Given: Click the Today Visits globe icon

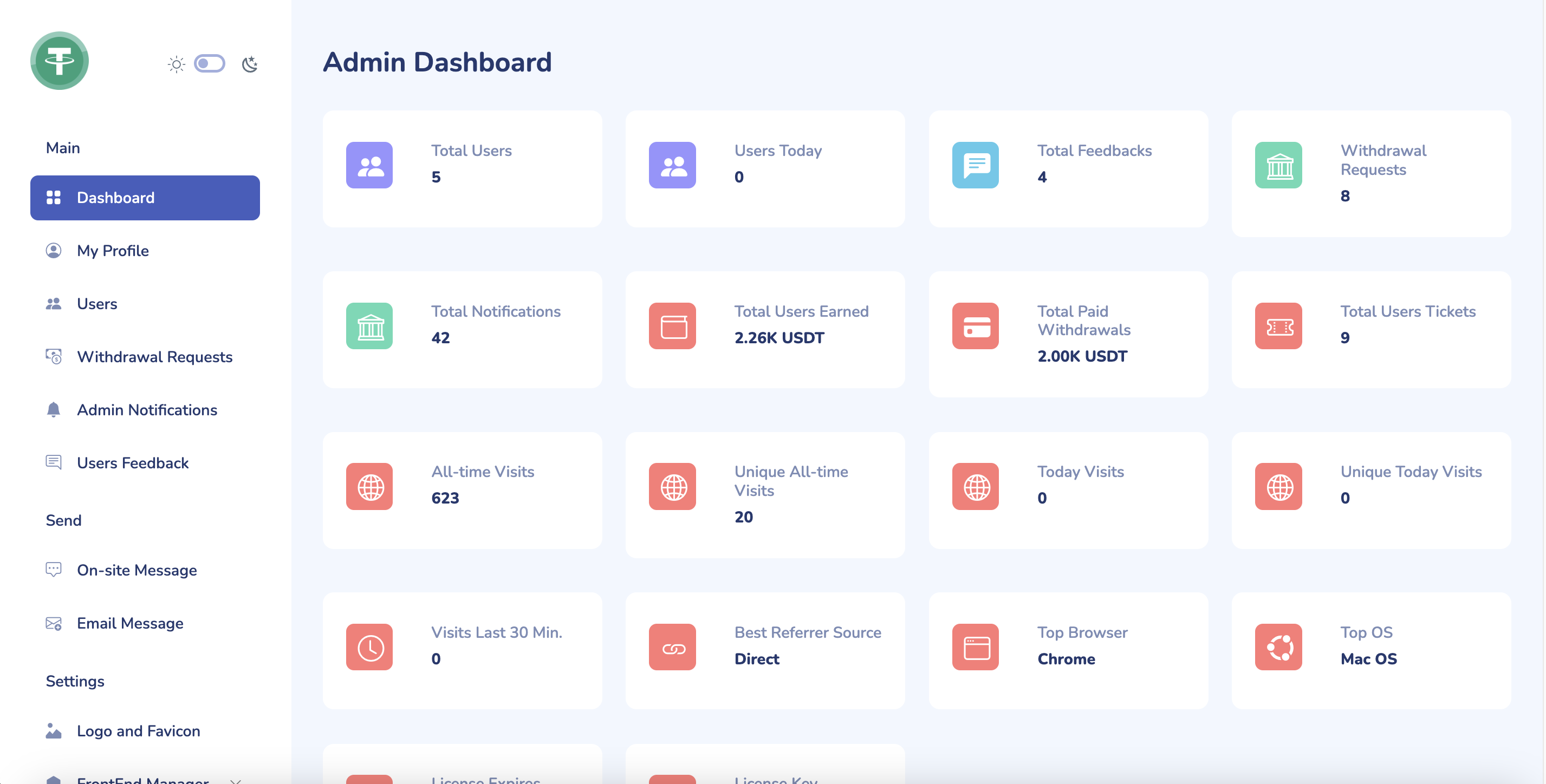Looking at the screenshot, I should click(x=975, y=486).
